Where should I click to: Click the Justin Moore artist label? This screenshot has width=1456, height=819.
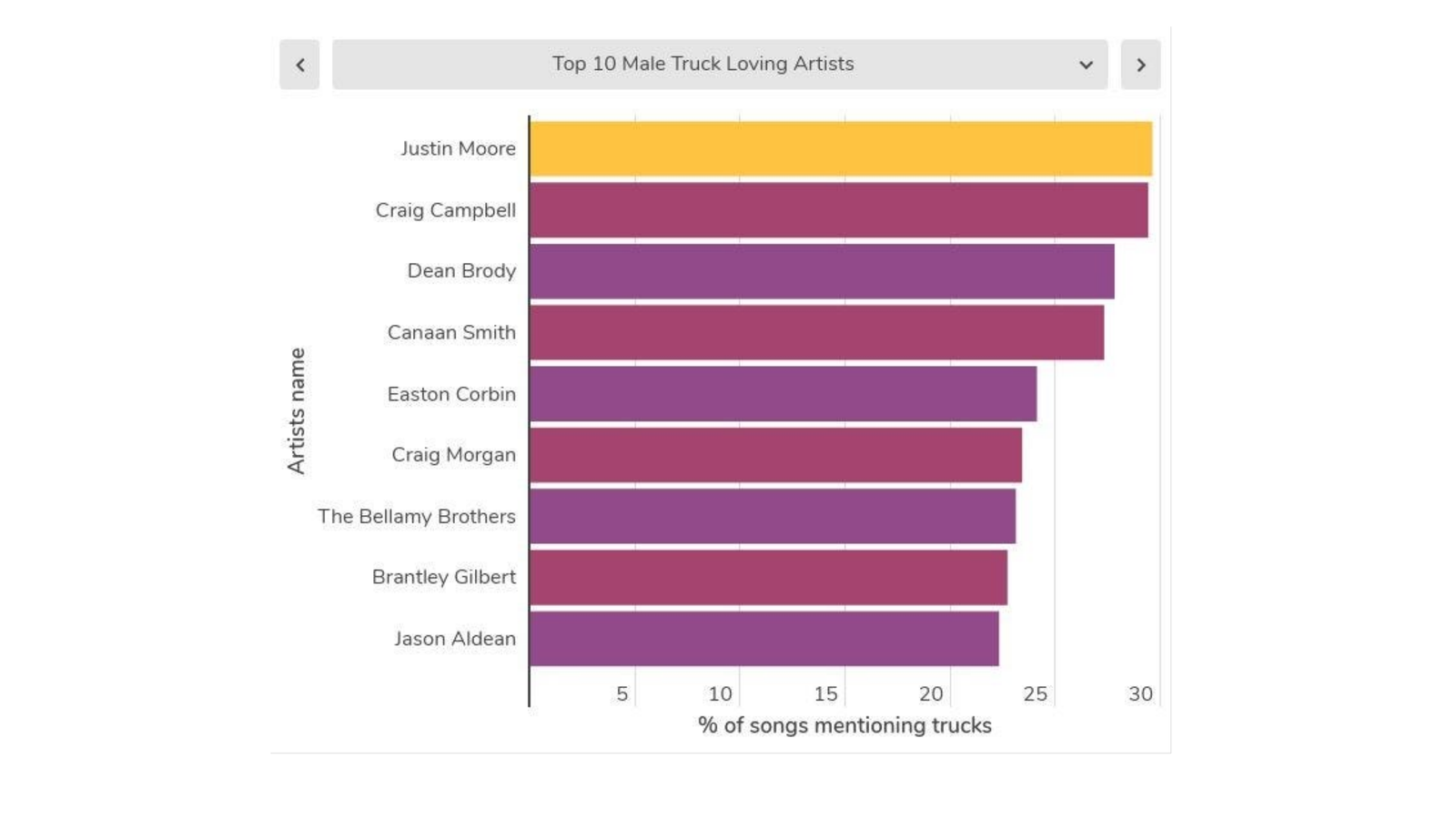(x=458, y=148)
